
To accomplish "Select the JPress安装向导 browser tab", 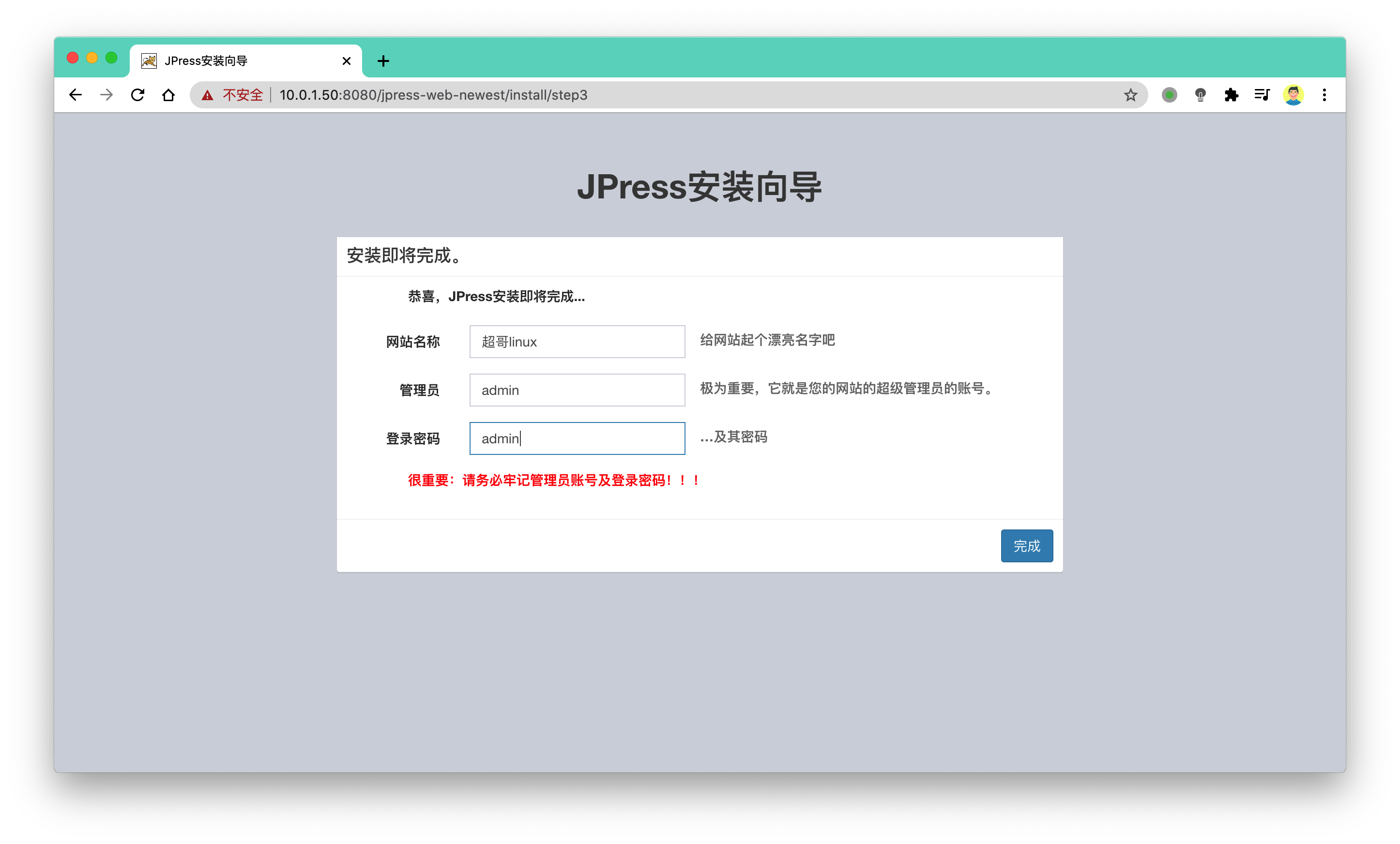I will (245, 61).
